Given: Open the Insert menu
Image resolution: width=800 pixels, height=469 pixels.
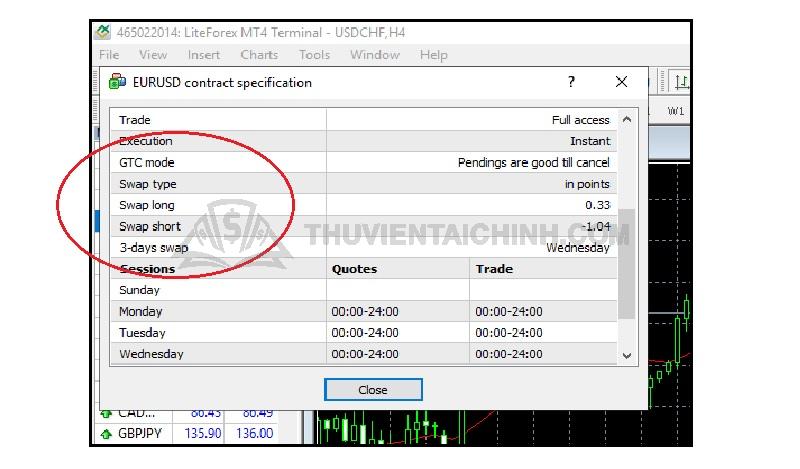Looking at the screenshot, I should click(204, 55).
